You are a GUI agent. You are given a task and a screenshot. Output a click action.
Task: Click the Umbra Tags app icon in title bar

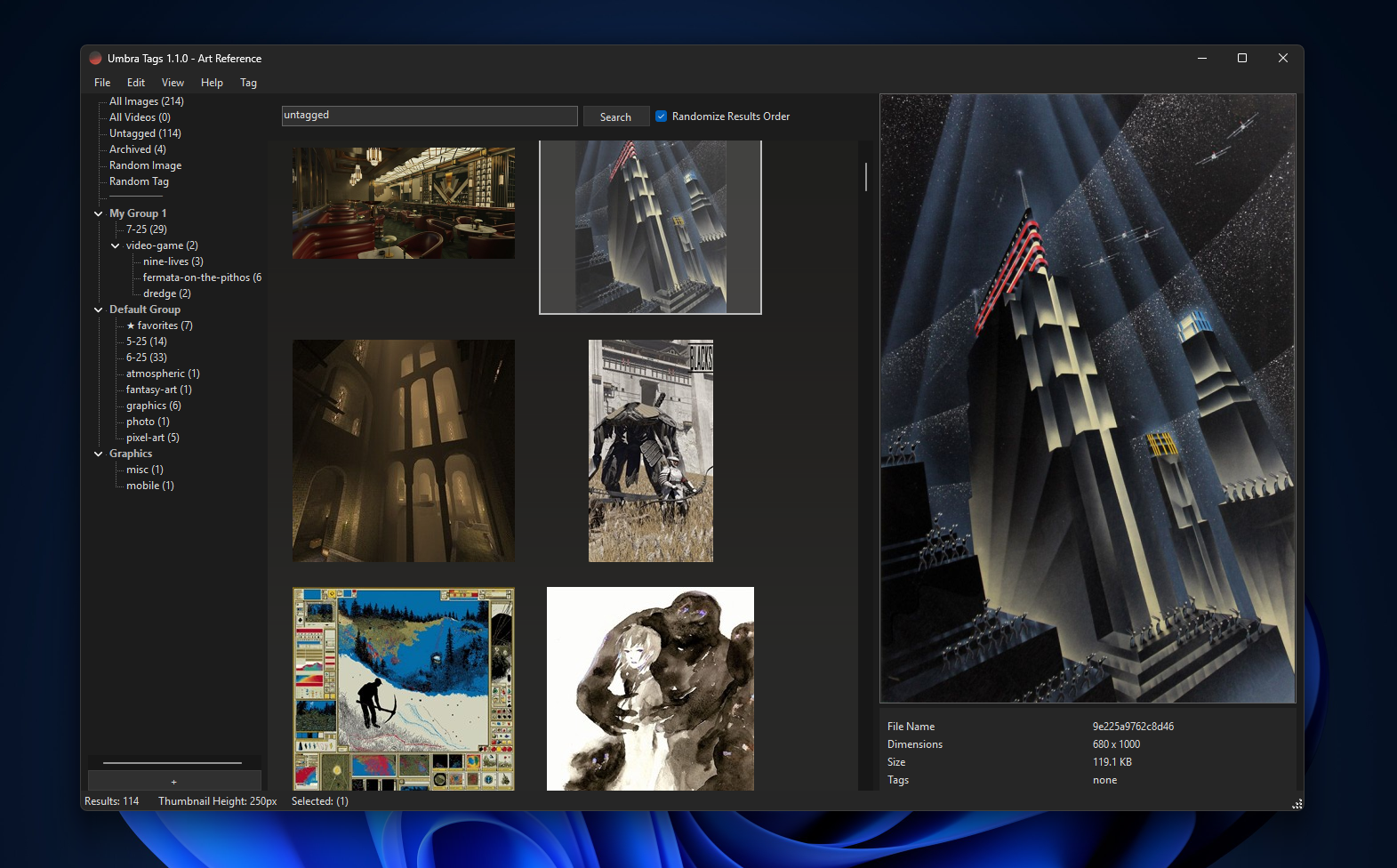tap(96, 59)
